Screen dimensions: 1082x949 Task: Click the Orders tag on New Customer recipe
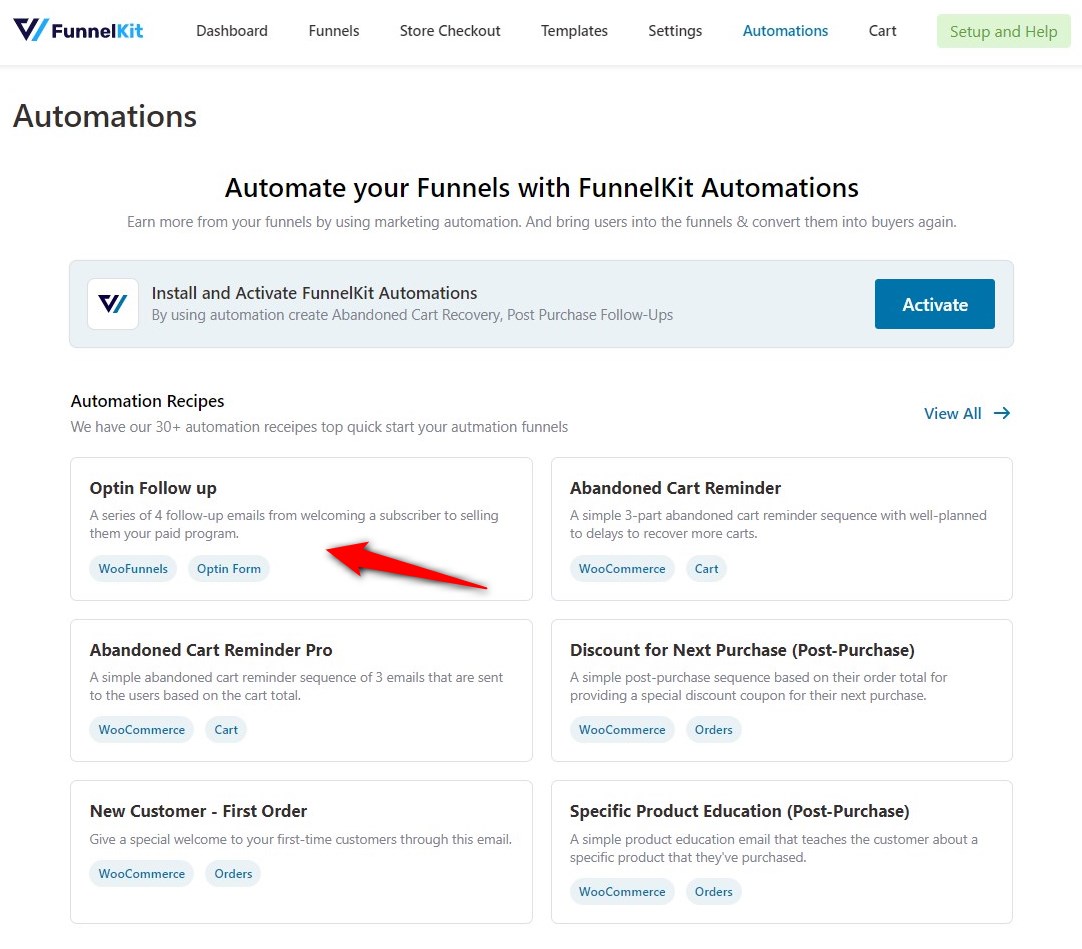click(232, 873)
